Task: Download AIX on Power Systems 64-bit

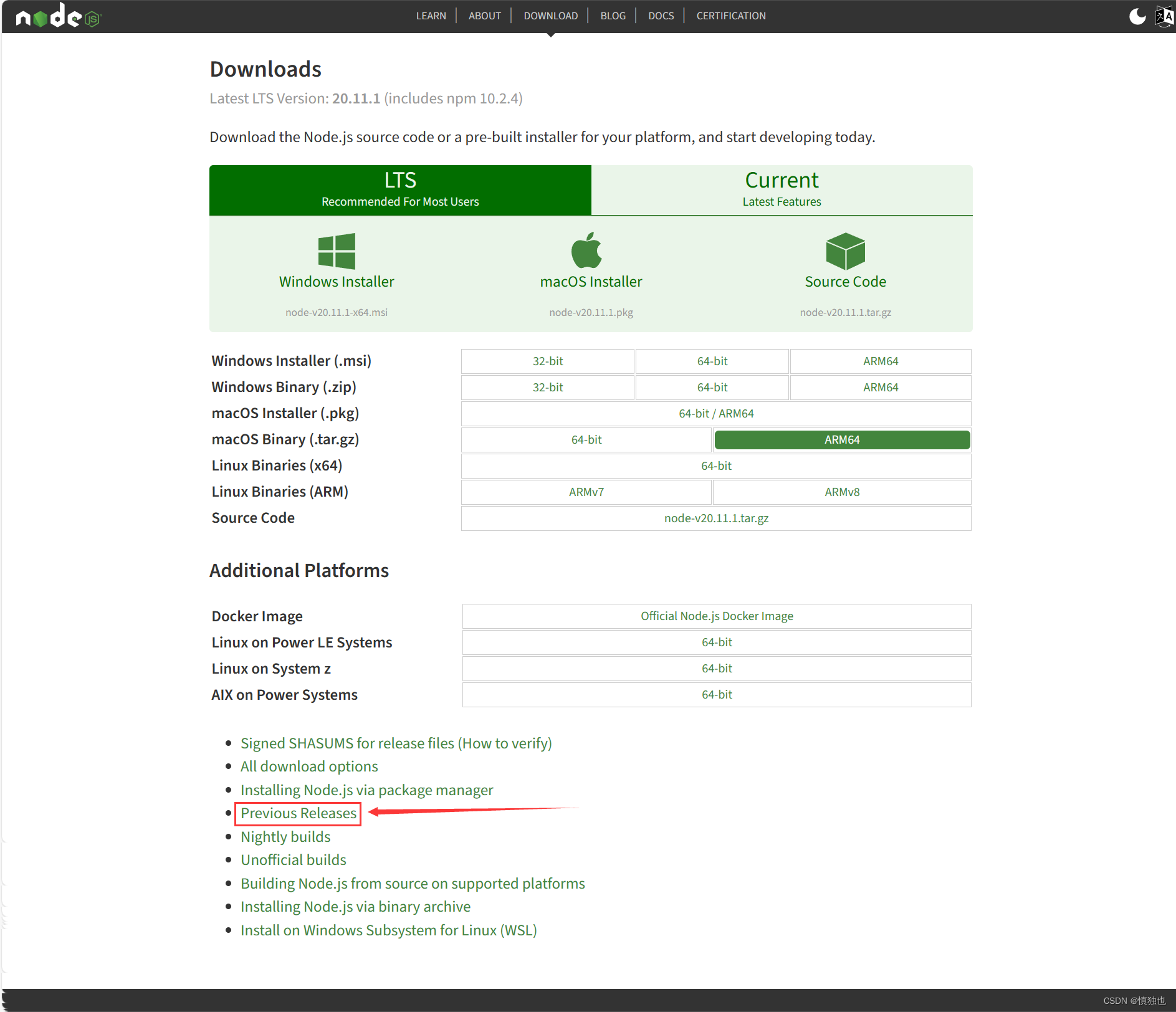Action: 717,695
